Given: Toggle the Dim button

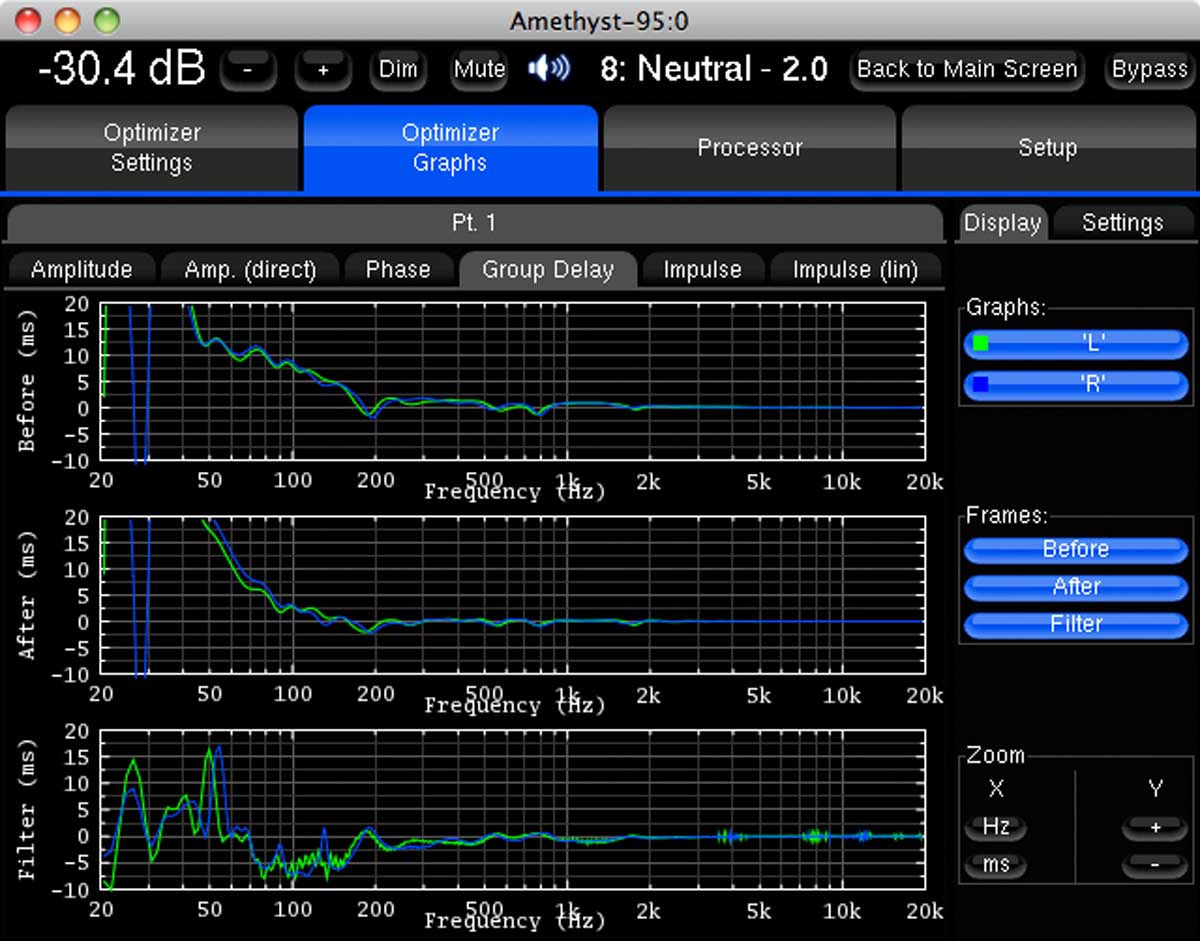Looking at the screenshot, I should 398,70.
